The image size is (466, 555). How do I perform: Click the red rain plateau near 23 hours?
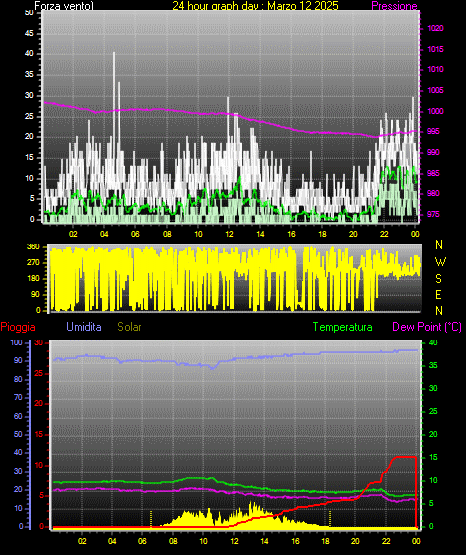(x=405, y=457)
